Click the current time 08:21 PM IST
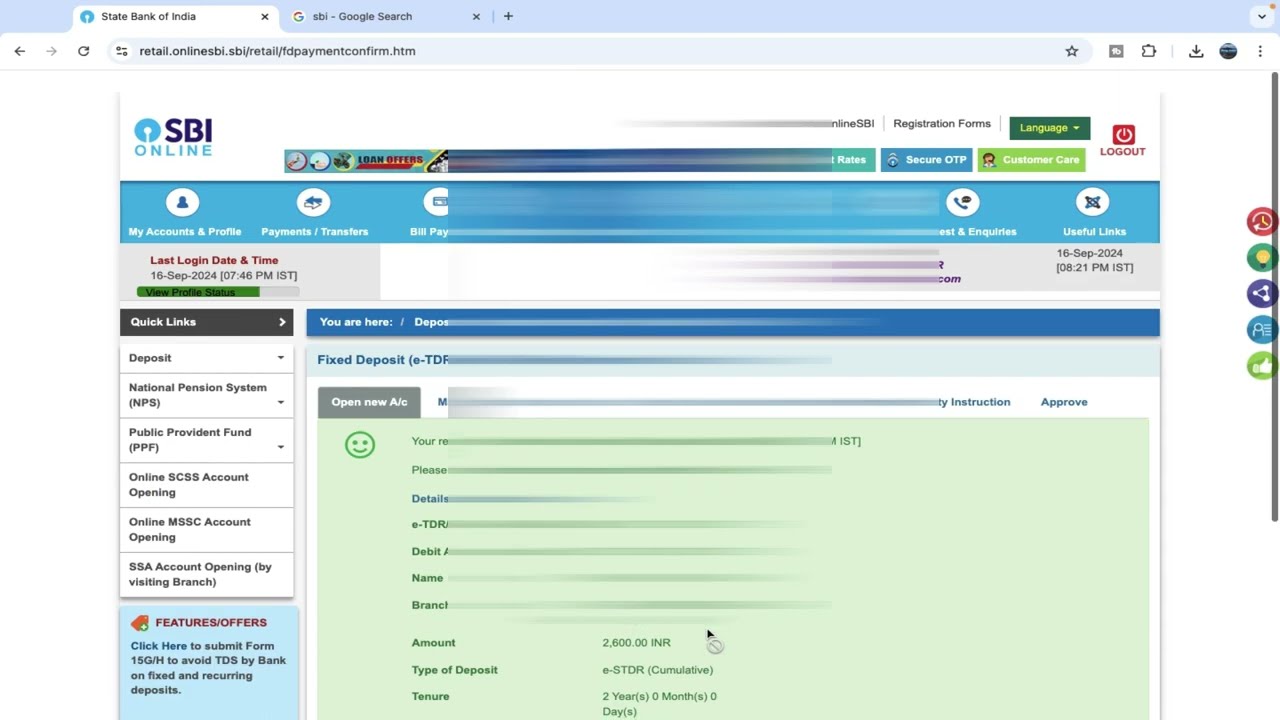Image resolution: width=1280 pixels, height=720 pixels. [x=1095, y=268]
